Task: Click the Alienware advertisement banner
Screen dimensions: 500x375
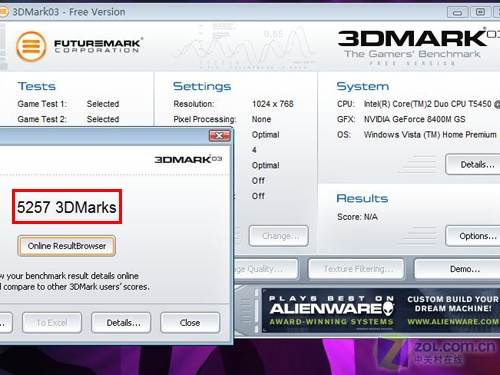Action: coord(381,311)
